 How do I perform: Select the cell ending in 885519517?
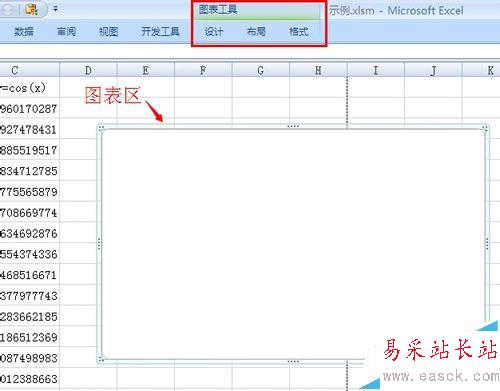point(29,150)
